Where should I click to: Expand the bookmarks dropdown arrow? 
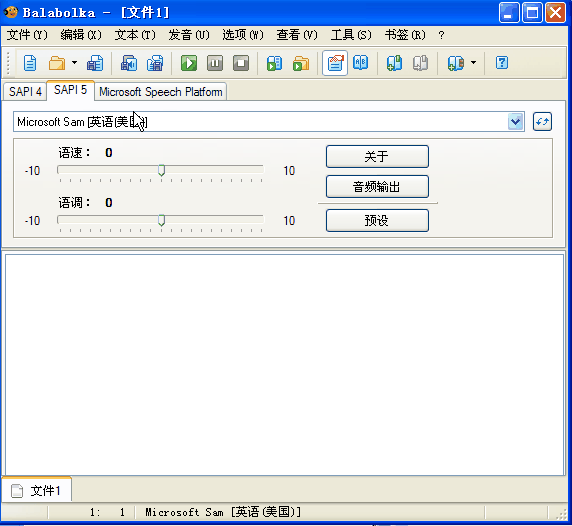click(x=473, y=63)
